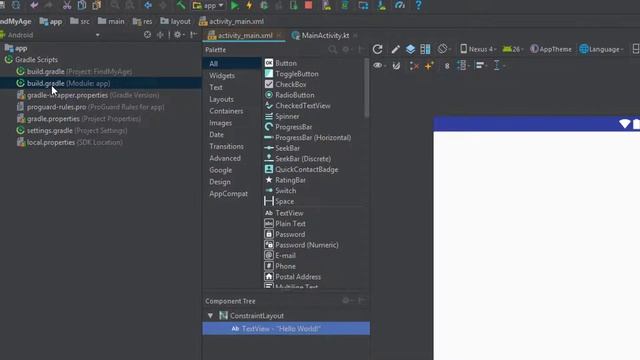Open the API level 26 dropdown
Image resolution: width=640 pixels, height=360 pixels.
[513, 49]
